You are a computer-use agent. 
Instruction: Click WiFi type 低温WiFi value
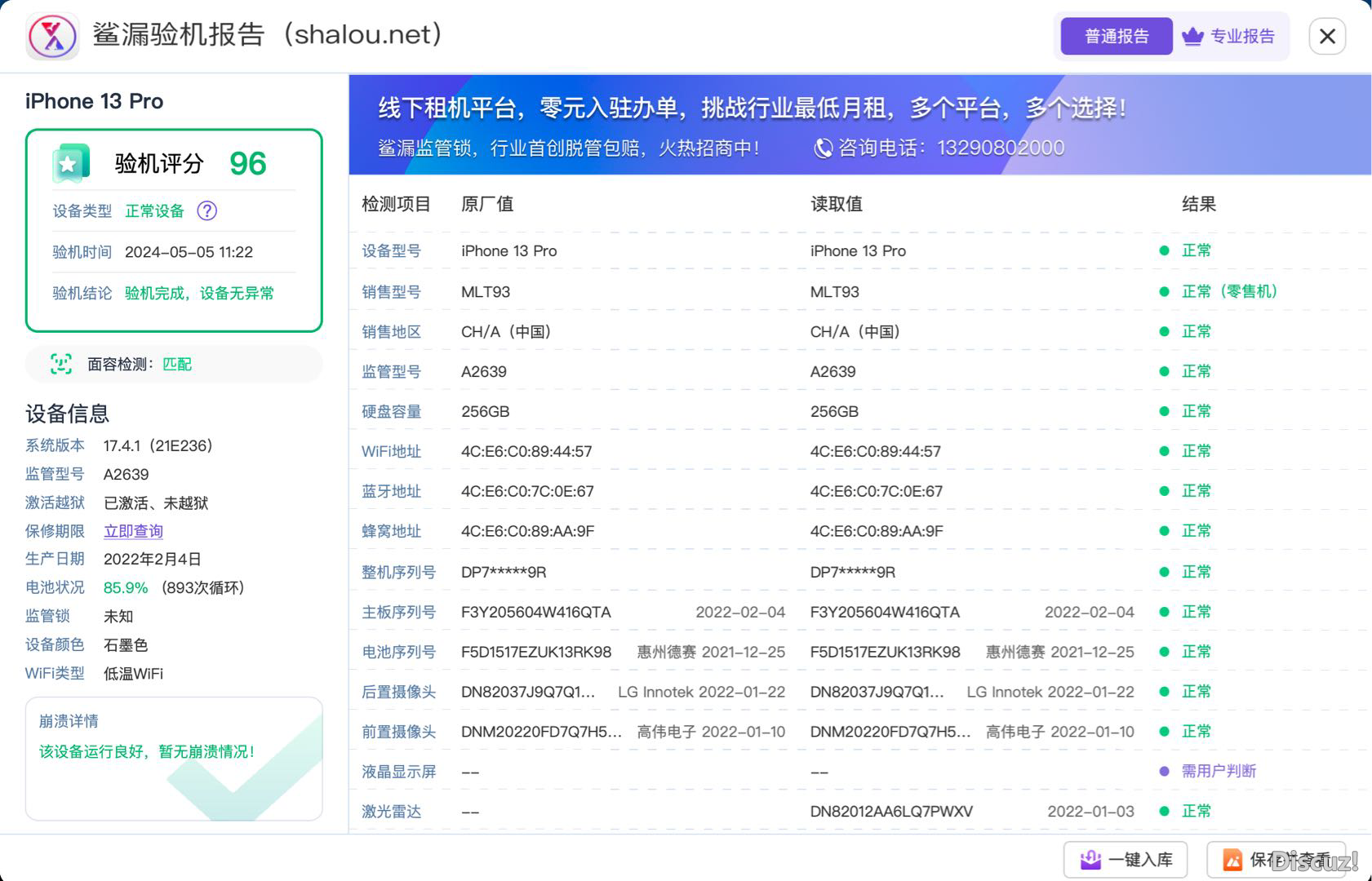tap(133, 673)
